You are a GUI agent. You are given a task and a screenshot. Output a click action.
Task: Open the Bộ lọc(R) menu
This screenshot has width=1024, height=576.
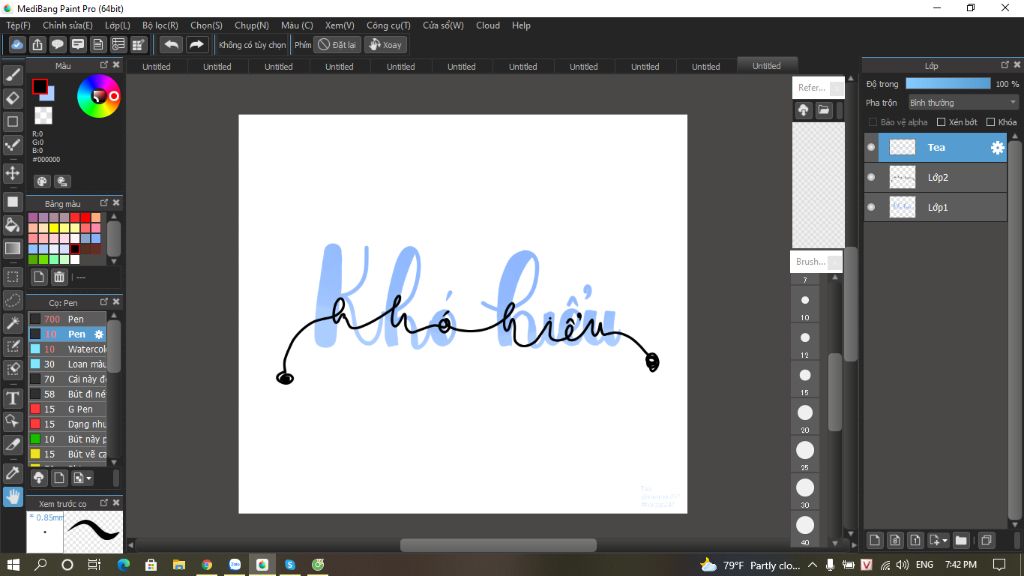160,25
